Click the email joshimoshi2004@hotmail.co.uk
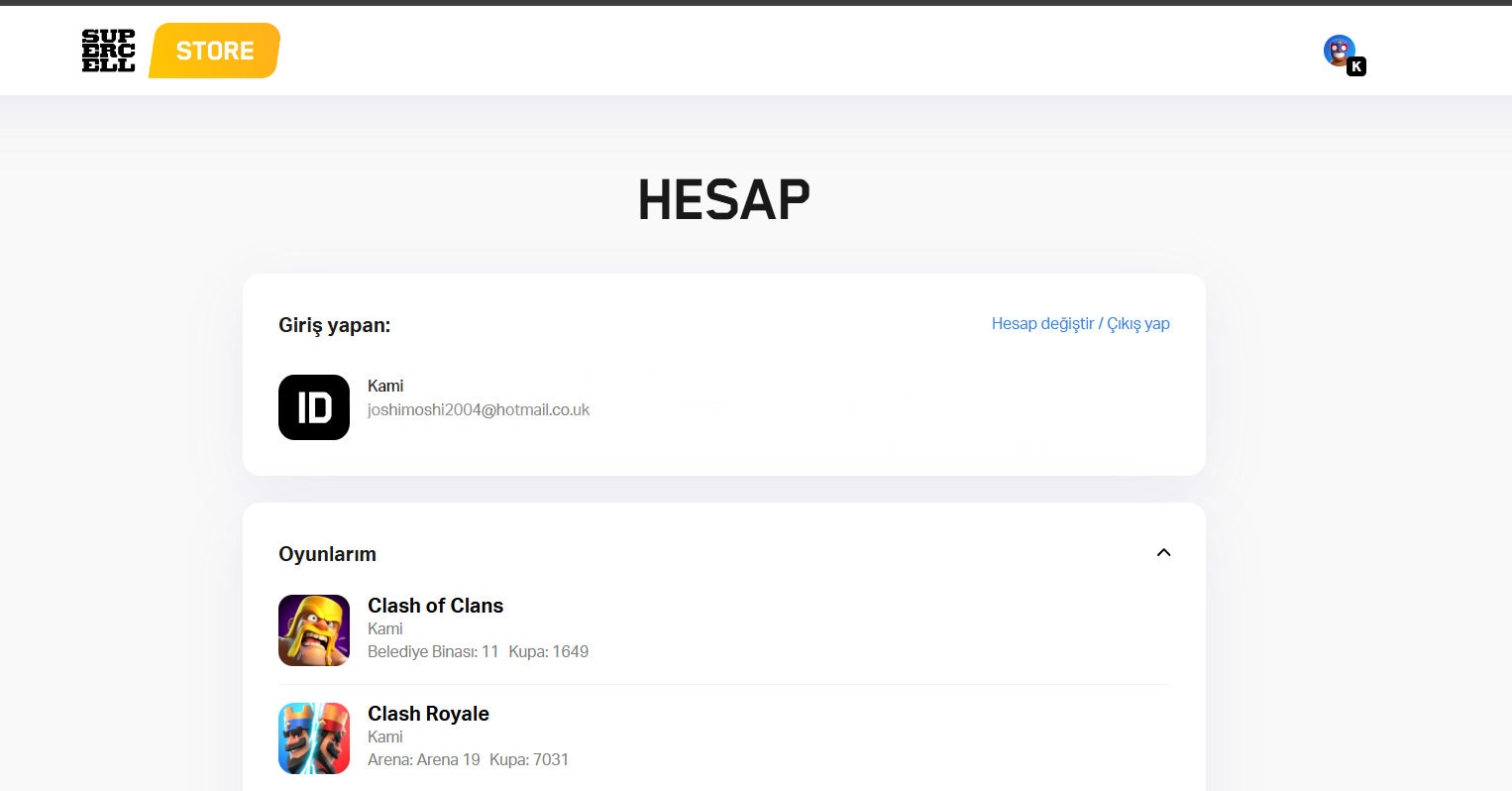1512x791 pixels. click(479, 410)
